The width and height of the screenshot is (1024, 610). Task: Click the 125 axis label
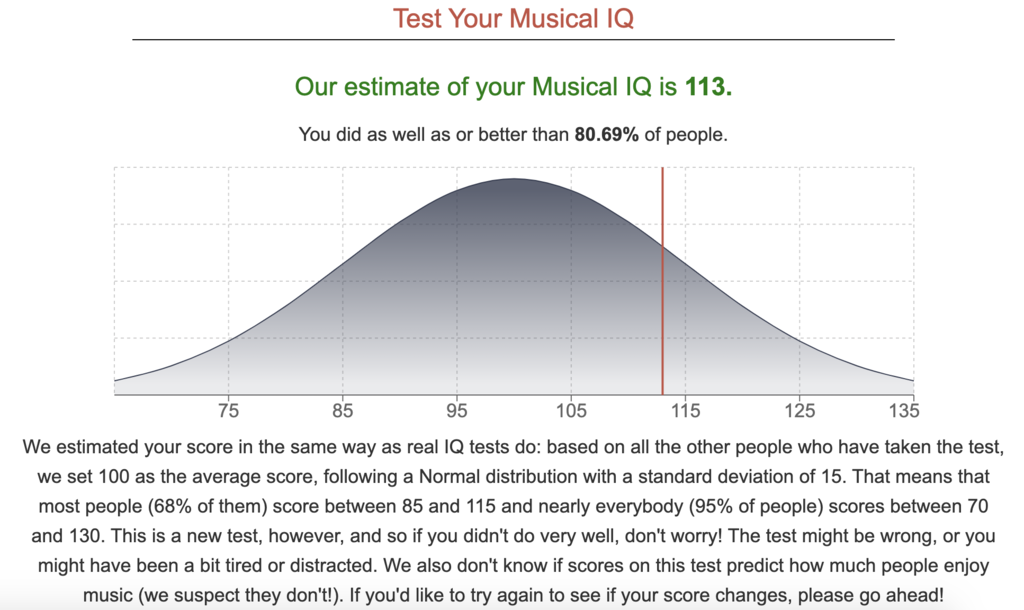[799, 411]
